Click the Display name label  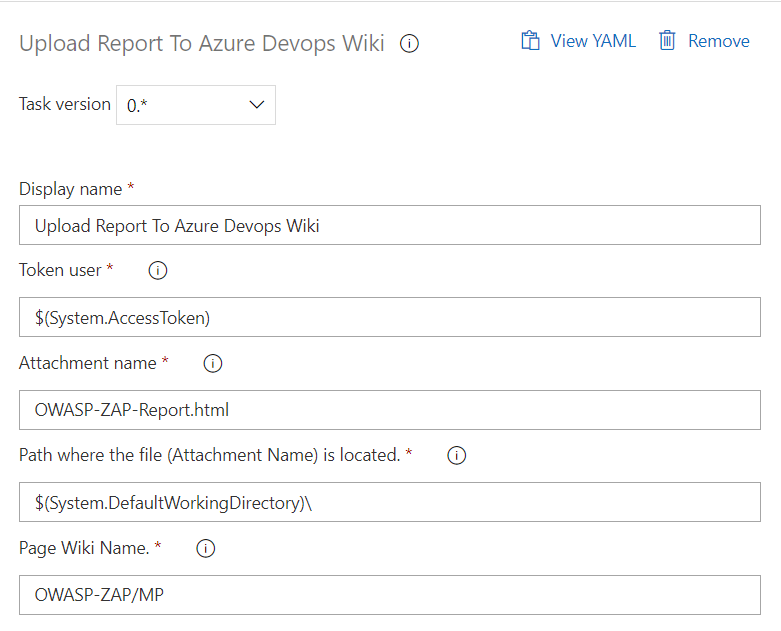(71, 189)
